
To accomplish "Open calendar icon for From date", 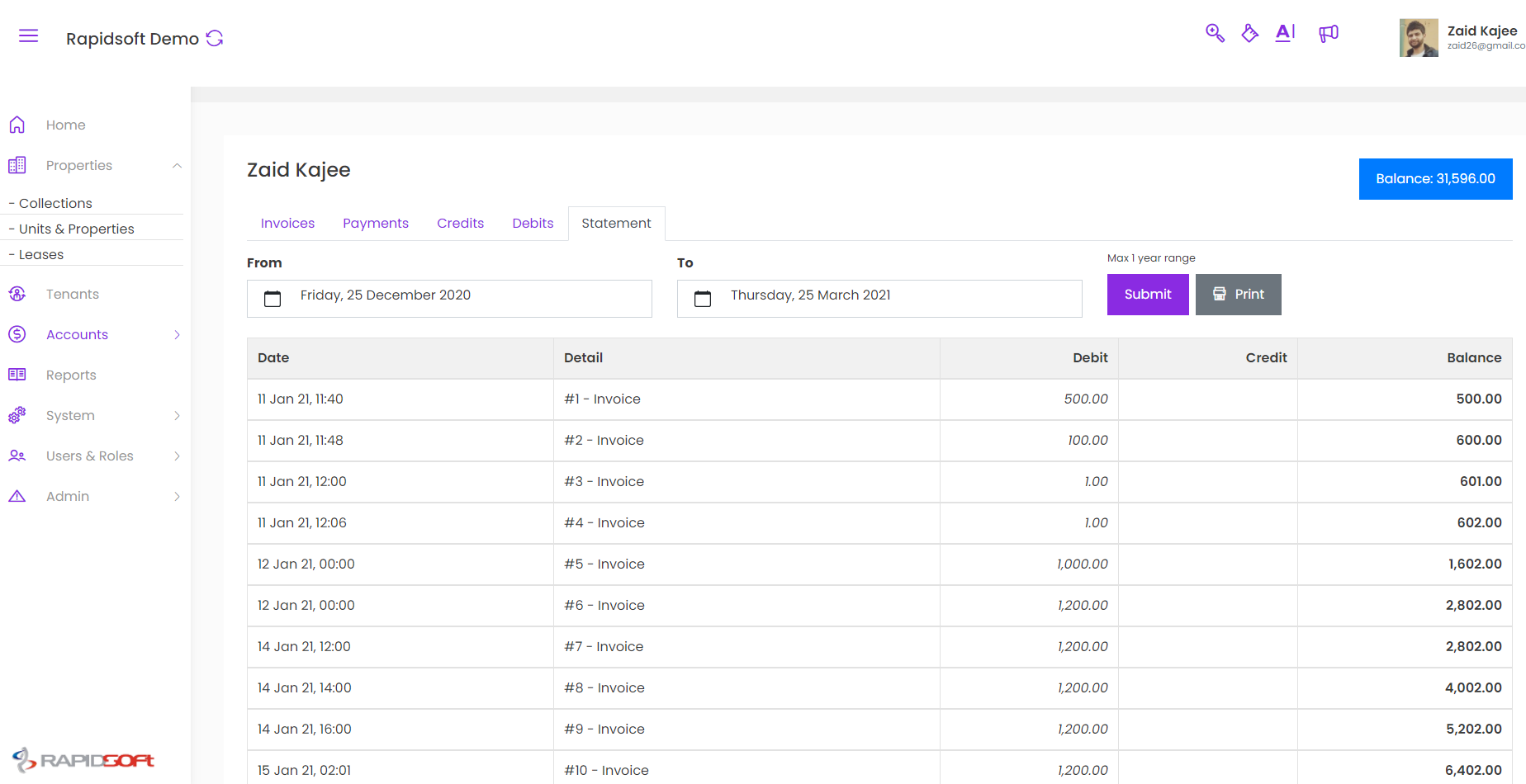I will pos(272,299).
